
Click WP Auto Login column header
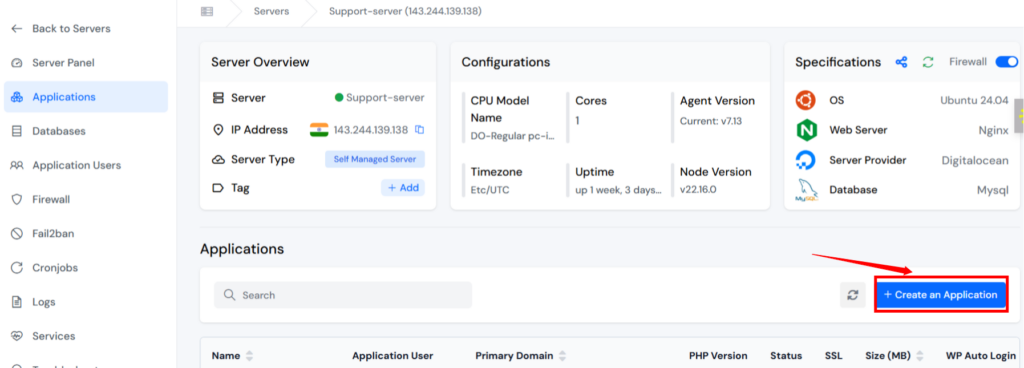[981, 356]
